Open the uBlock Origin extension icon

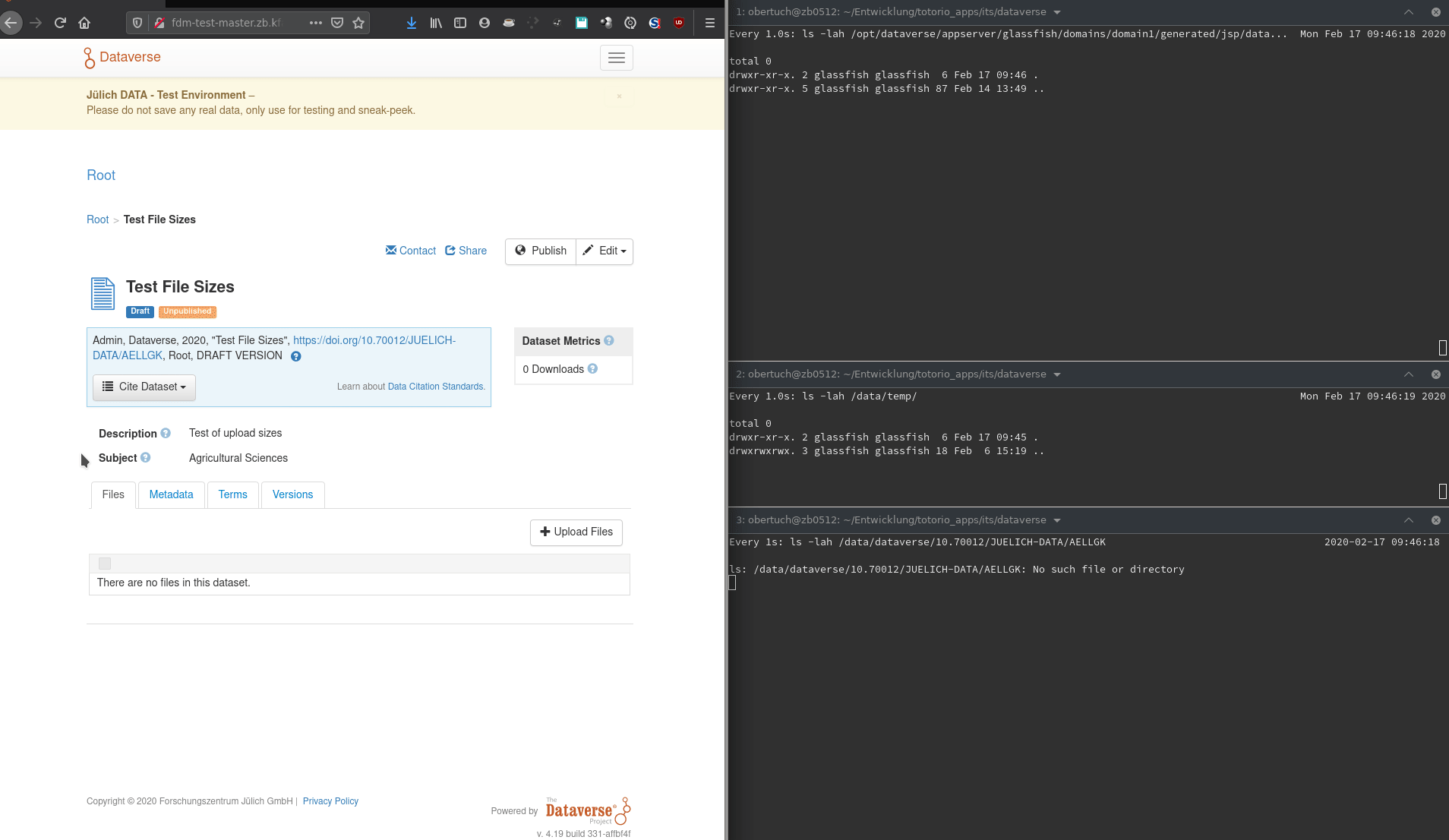click(678, 23)
